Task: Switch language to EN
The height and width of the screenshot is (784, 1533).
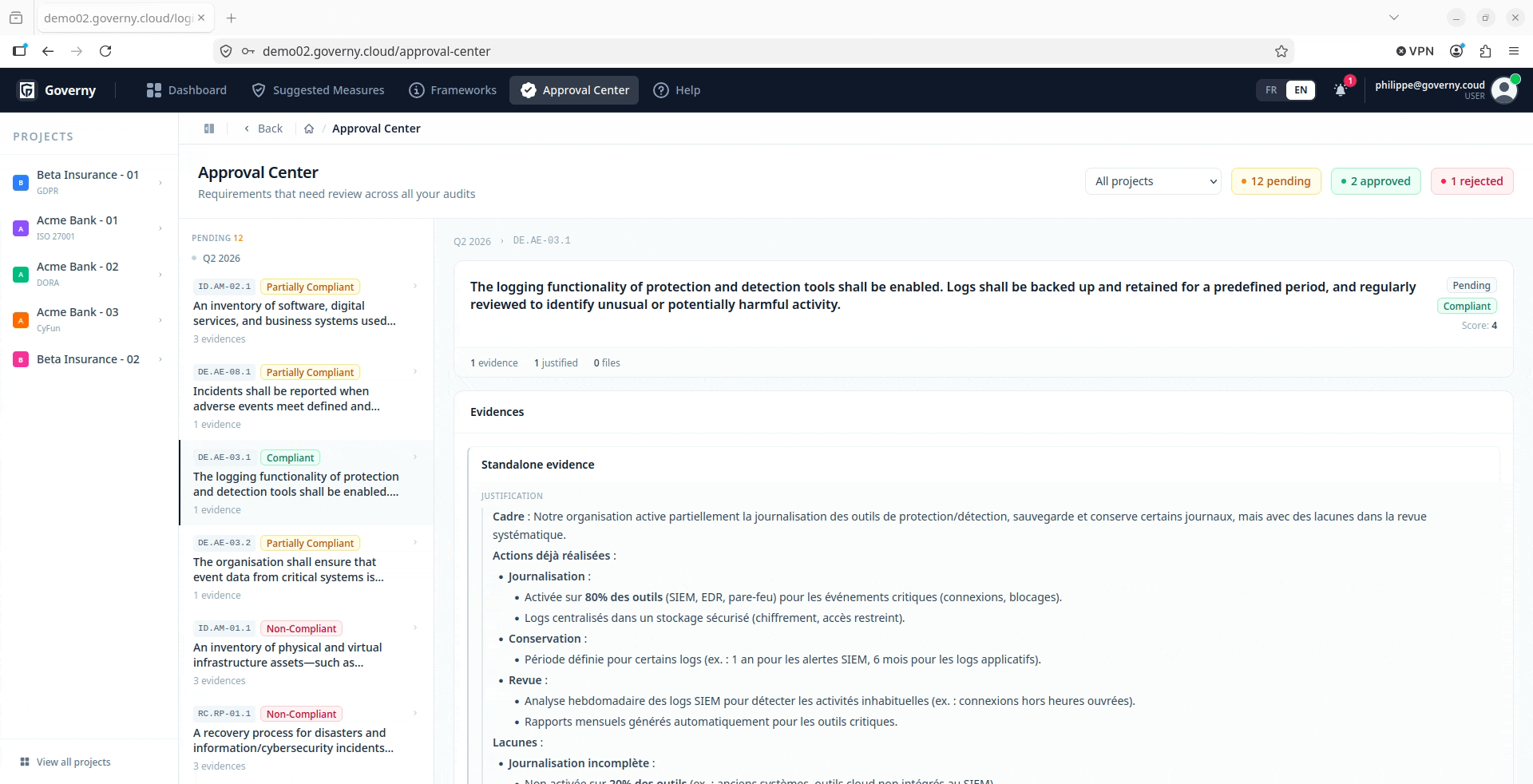Action: pyautogui.click(x=1301, y=90)
